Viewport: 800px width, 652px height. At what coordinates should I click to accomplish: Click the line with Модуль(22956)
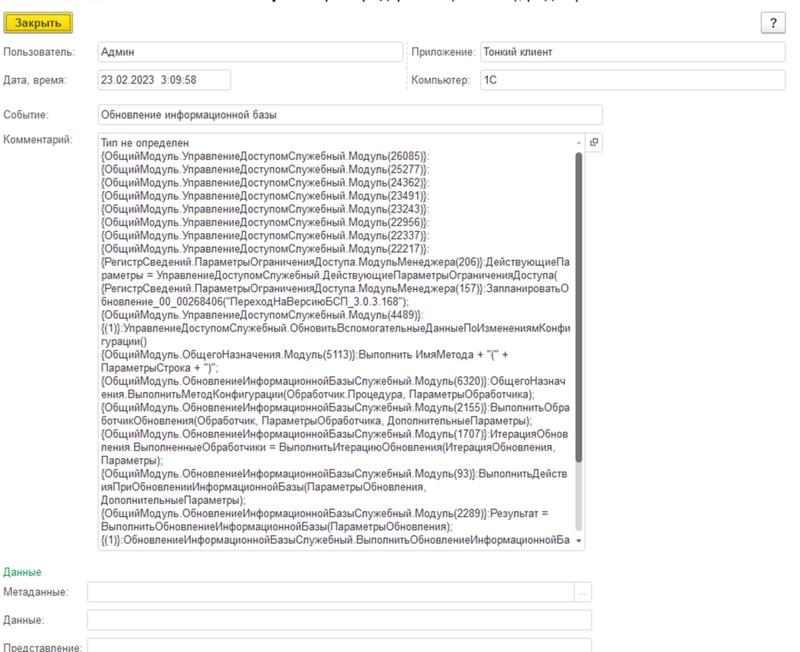tap(265, 222)
